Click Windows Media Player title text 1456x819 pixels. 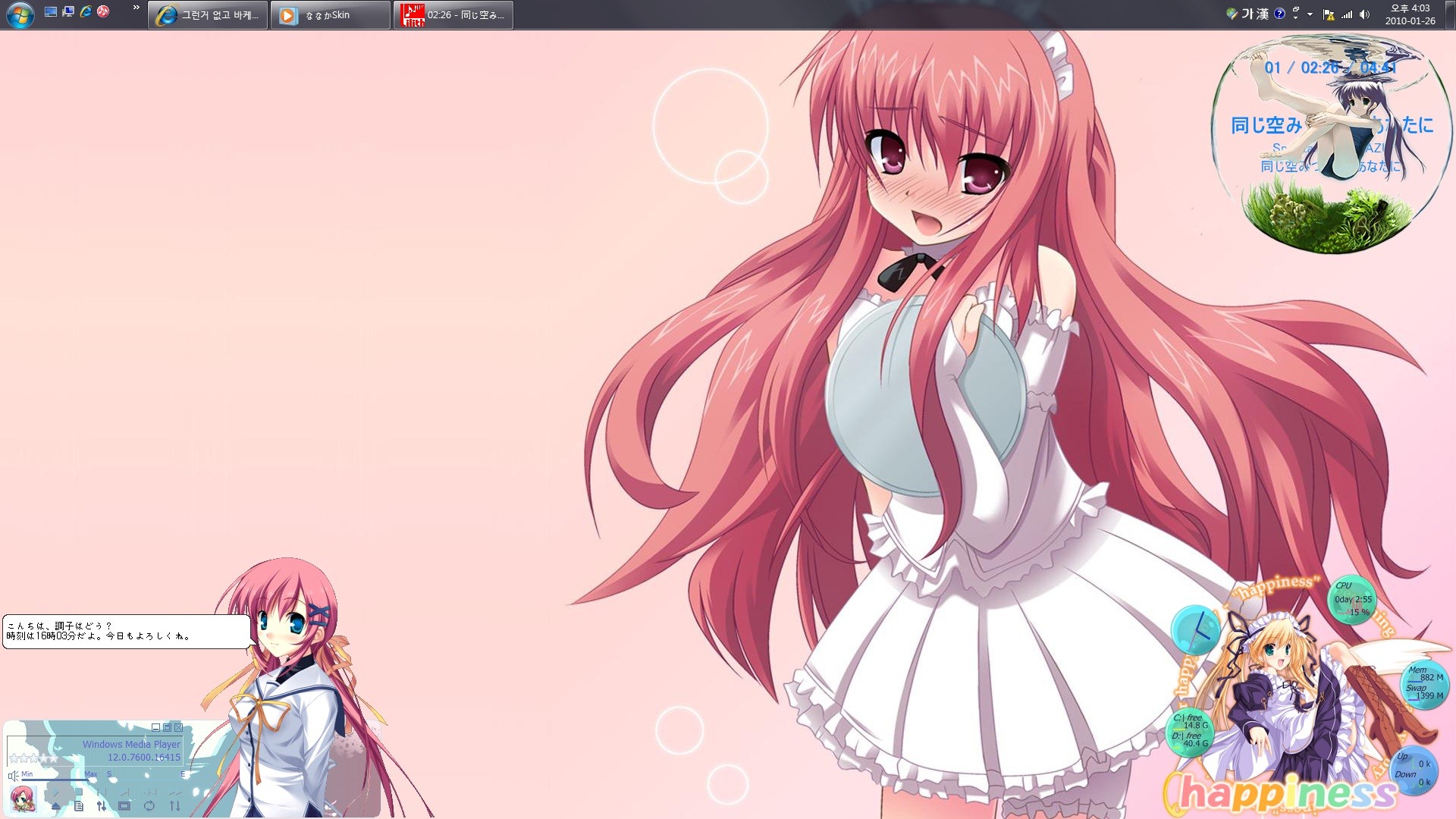[132, 745]
